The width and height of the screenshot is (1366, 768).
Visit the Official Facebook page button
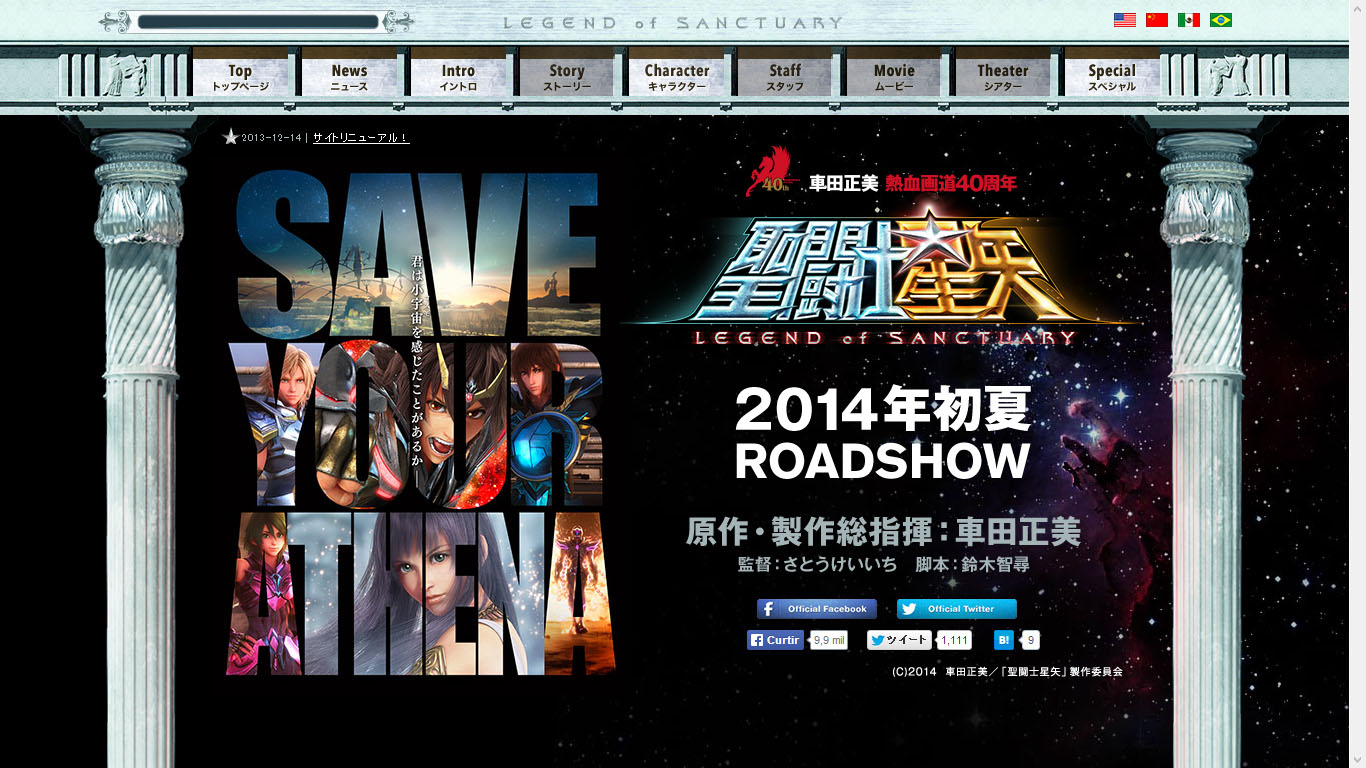[817, 609]
